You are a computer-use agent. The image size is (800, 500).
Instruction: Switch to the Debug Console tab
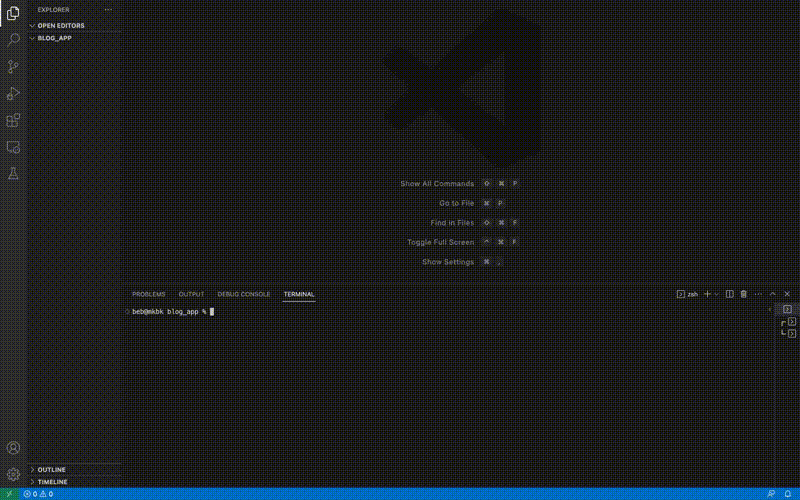[x=244, y=294]
